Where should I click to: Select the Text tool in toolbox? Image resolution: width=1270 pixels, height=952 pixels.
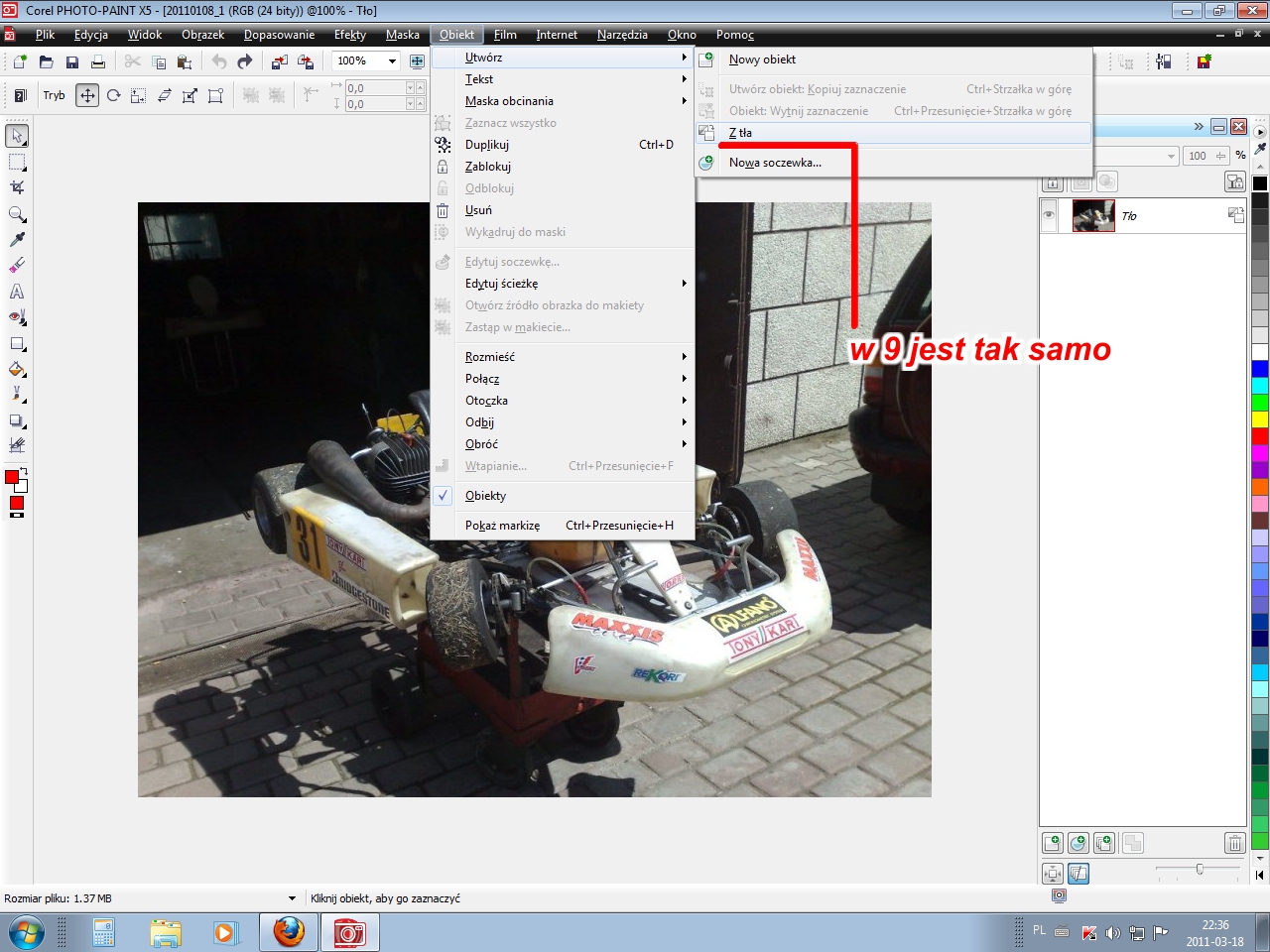pyautogui.click(x=17, y=292)
